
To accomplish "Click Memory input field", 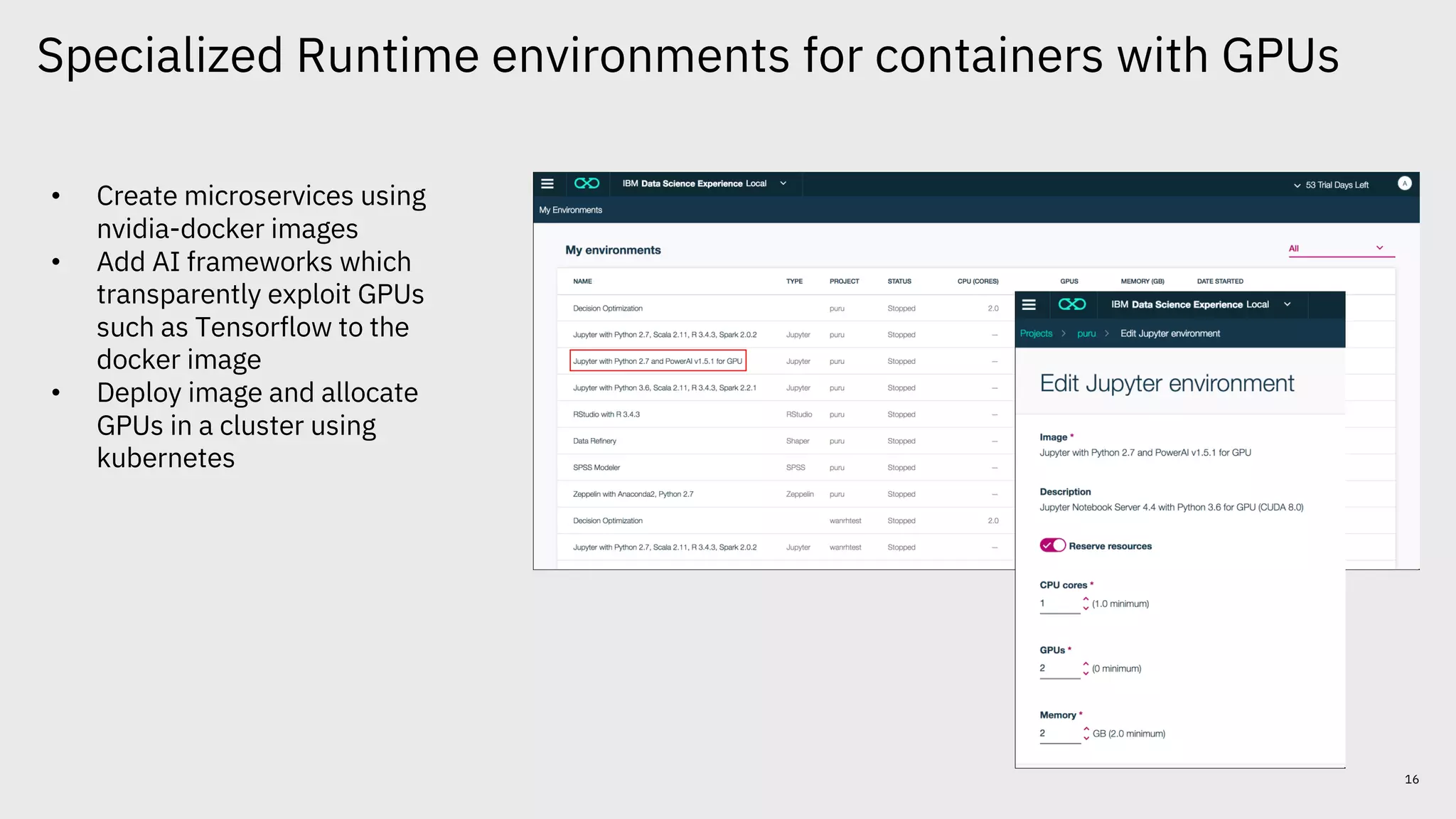I will 1059,734.
